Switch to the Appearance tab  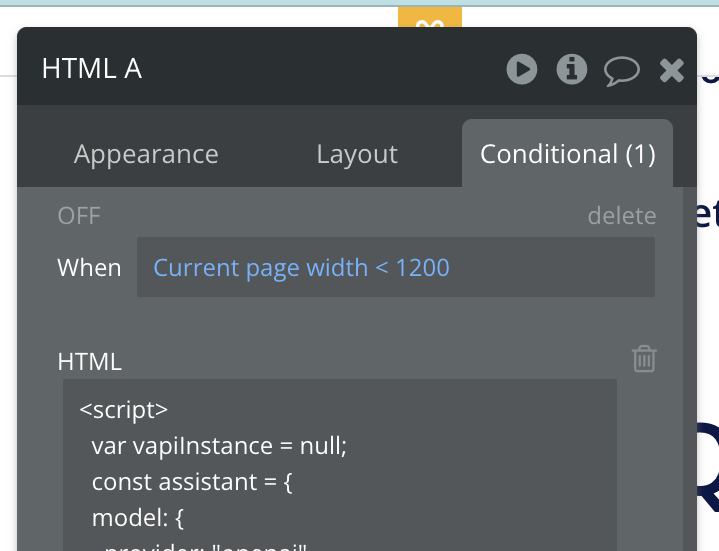point(146,154)
